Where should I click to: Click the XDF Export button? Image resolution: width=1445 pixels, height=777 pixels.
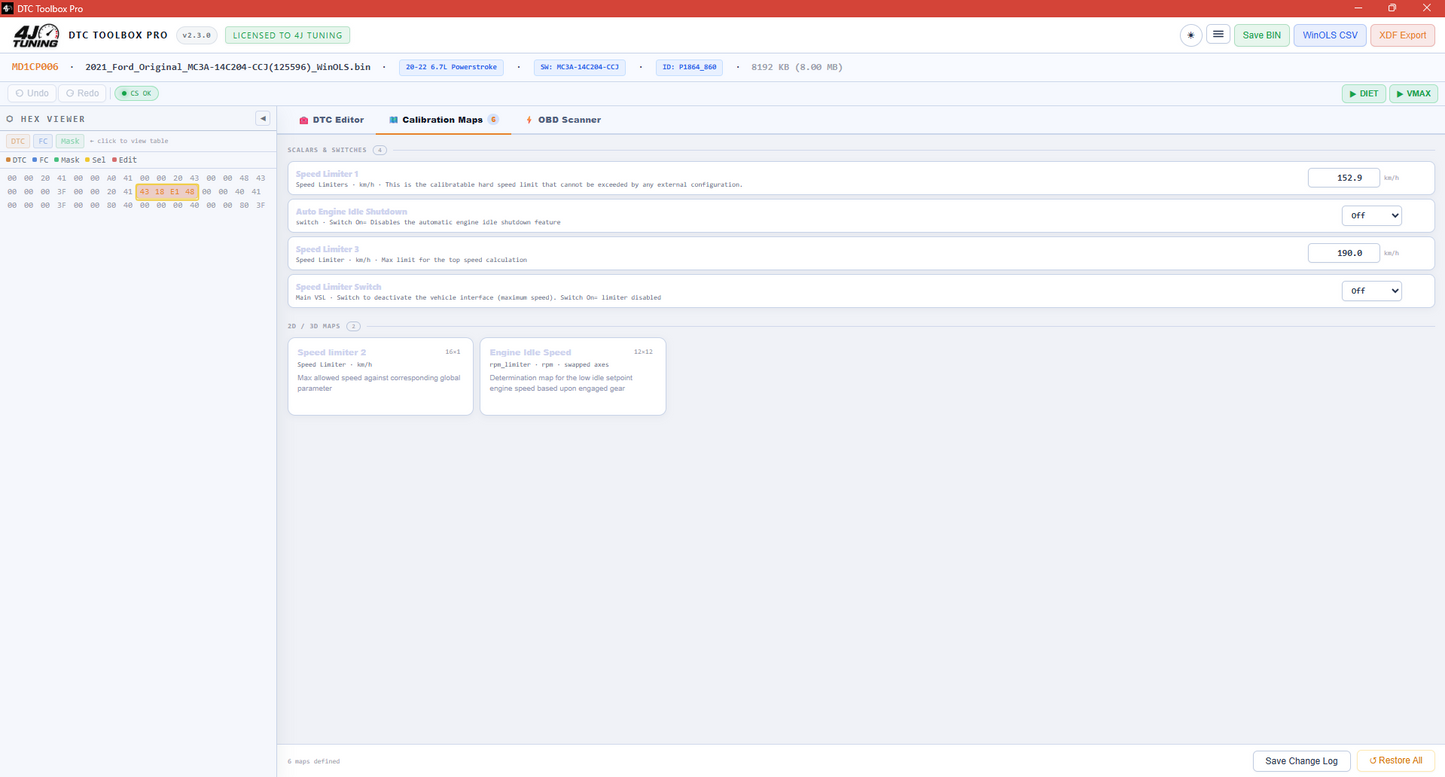(x=1402, y=35)
